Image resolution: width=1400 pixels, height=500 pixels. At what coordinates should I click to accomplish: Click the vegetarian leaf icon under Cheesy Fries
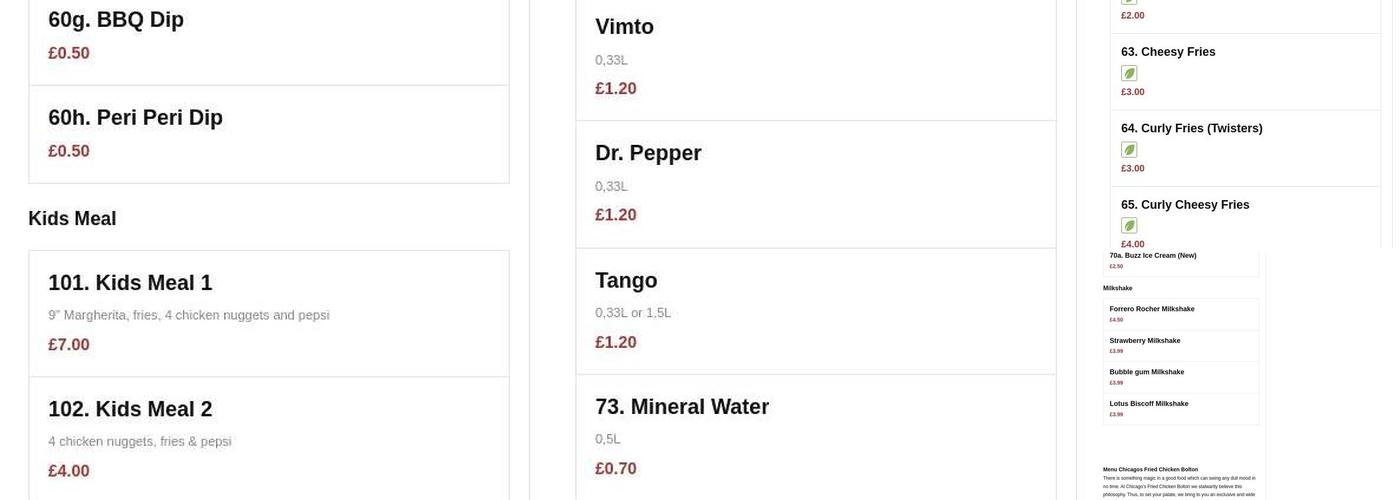(1129, 73)
